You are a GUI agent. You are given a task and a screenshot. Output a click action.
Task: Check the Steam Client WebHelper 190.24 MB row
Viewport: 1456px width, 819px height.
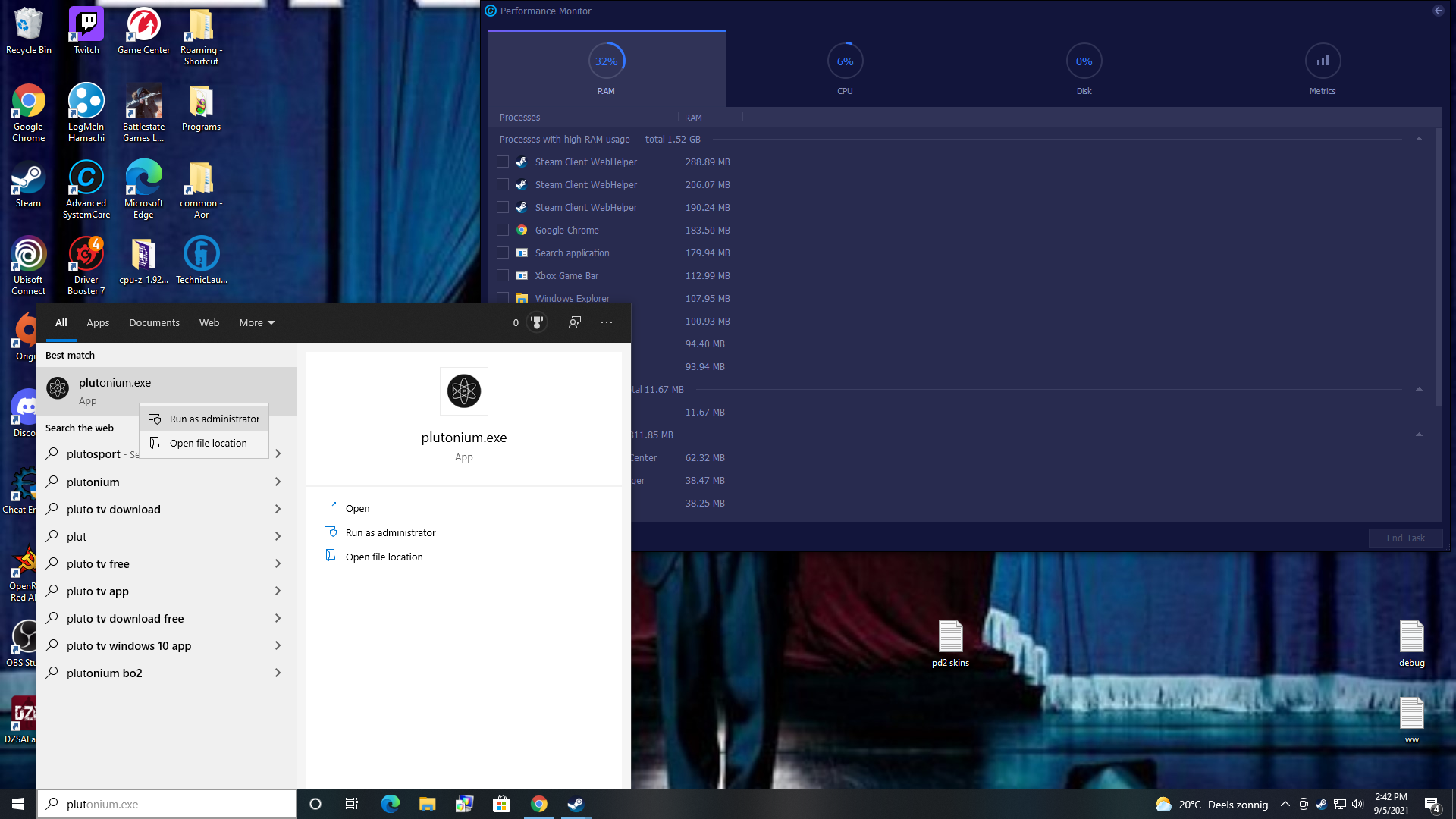pos(503,207)
